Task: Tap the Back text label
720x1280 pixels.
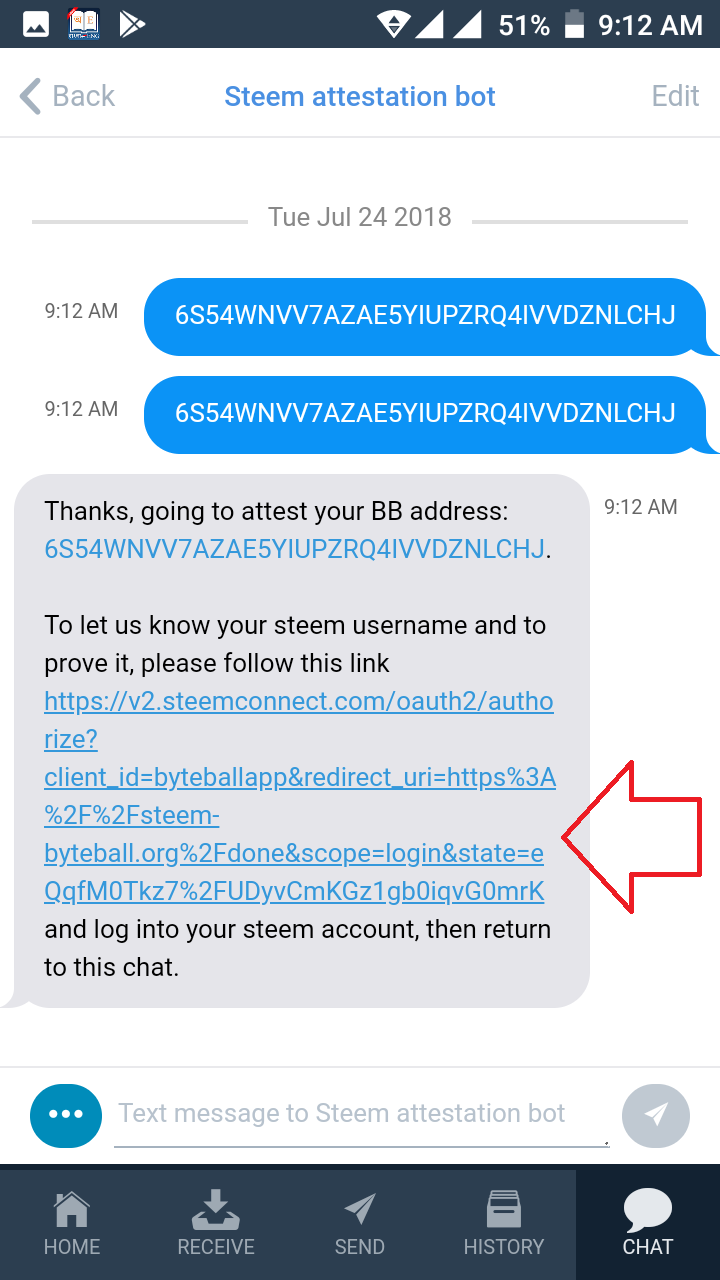Action: (83, 96)
